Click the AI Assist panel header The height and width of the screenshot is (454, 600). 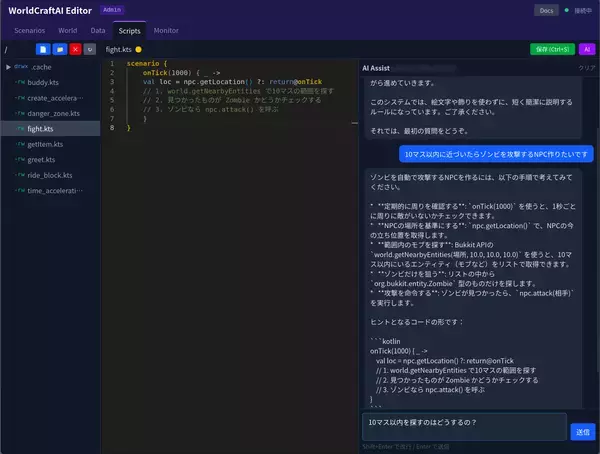[376, 68]
